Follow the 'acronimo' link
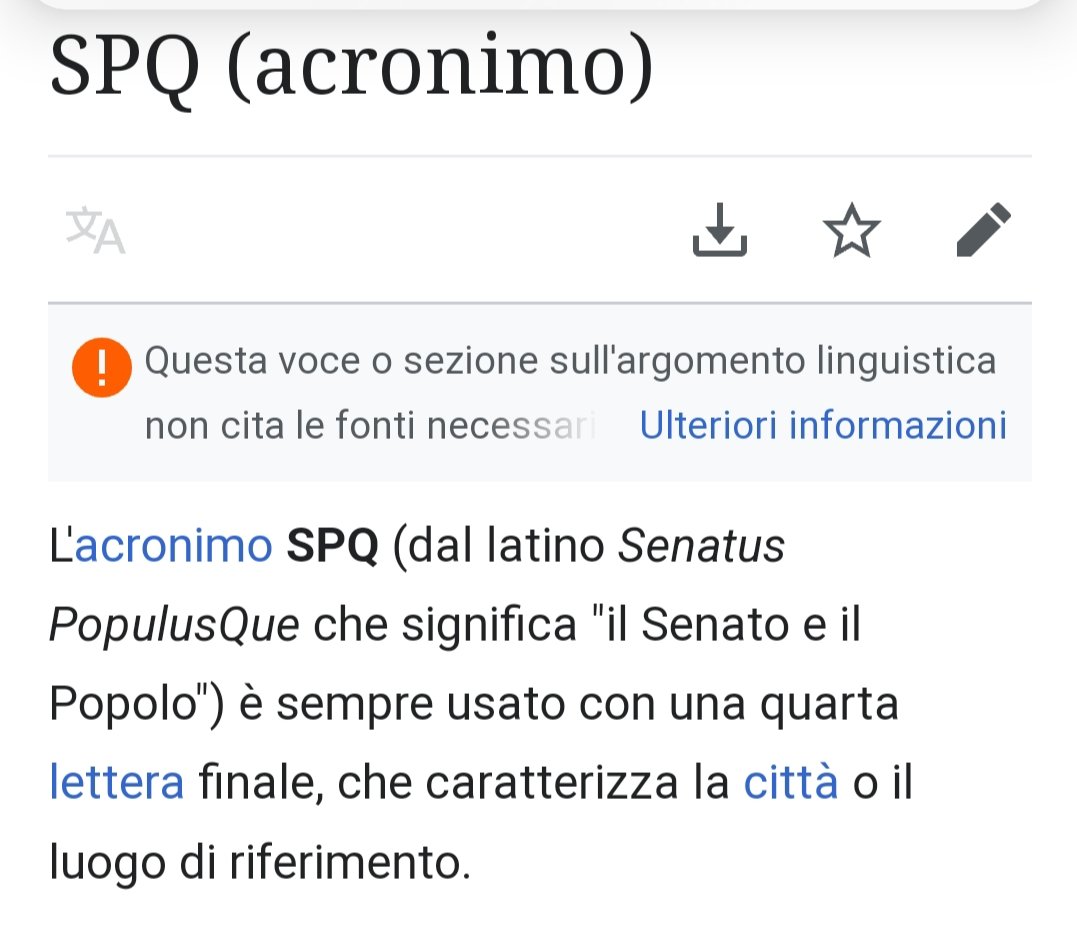The width and height of the screenshot is (1077, 934). 173,547
